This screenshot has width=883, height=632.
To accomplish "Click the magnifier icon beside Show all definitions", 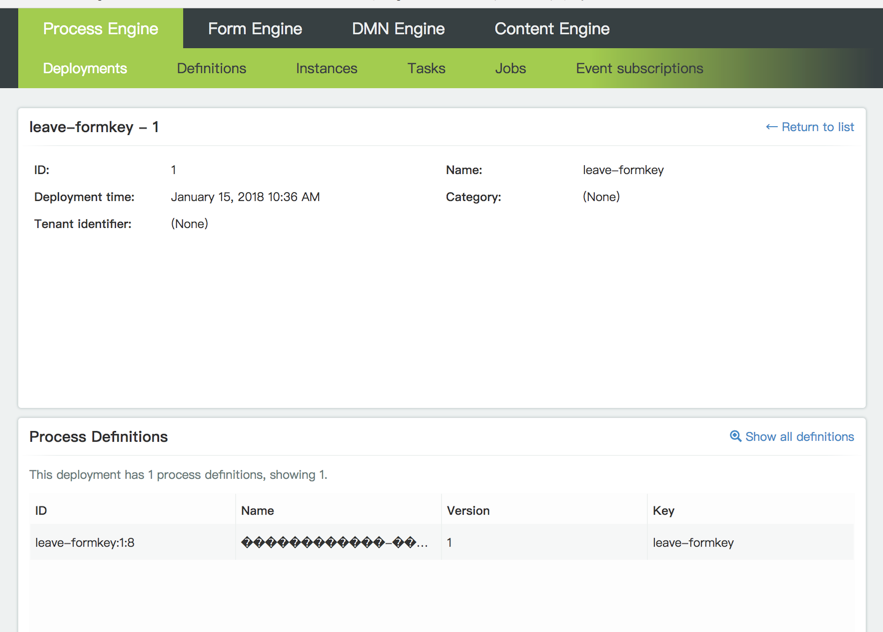I will point(735,436).
